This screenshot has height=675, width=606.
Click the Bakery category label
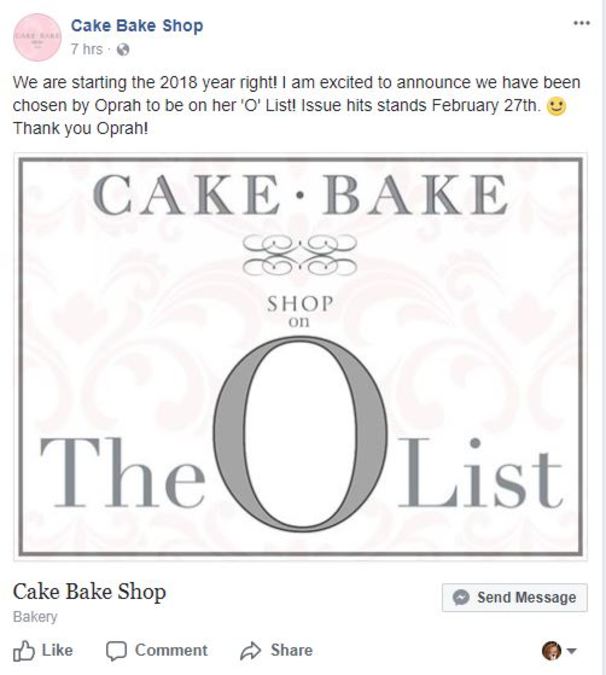point(34,617)
